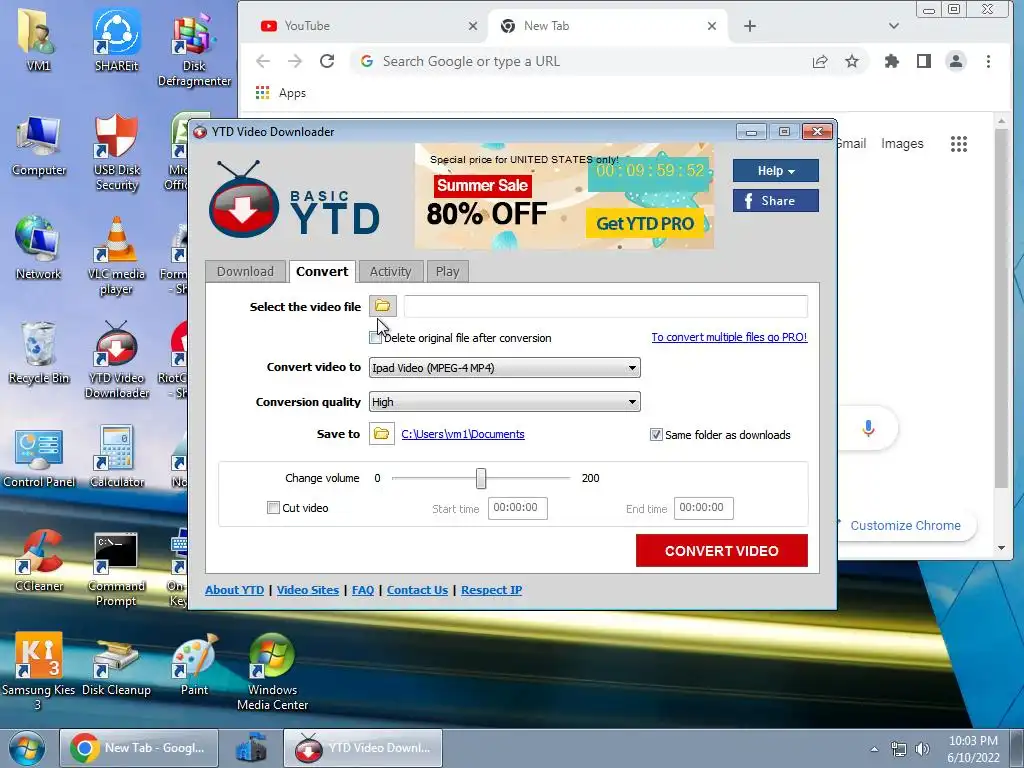Enable Delete original file after conversion
This screenshot has height=768, width=1024.
[375, 338]
